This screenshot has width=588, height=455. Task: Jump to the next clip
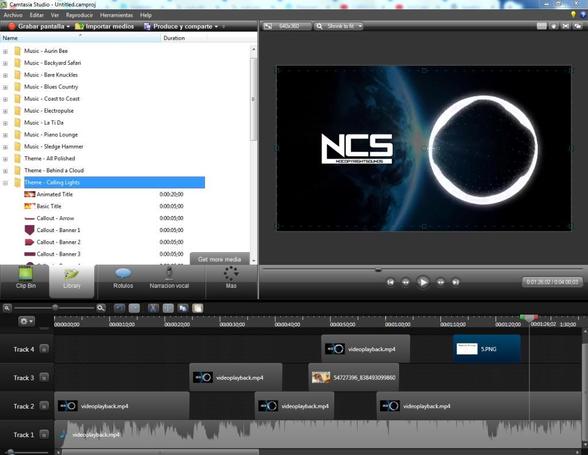pyautogui.click(x=456, y=282)
